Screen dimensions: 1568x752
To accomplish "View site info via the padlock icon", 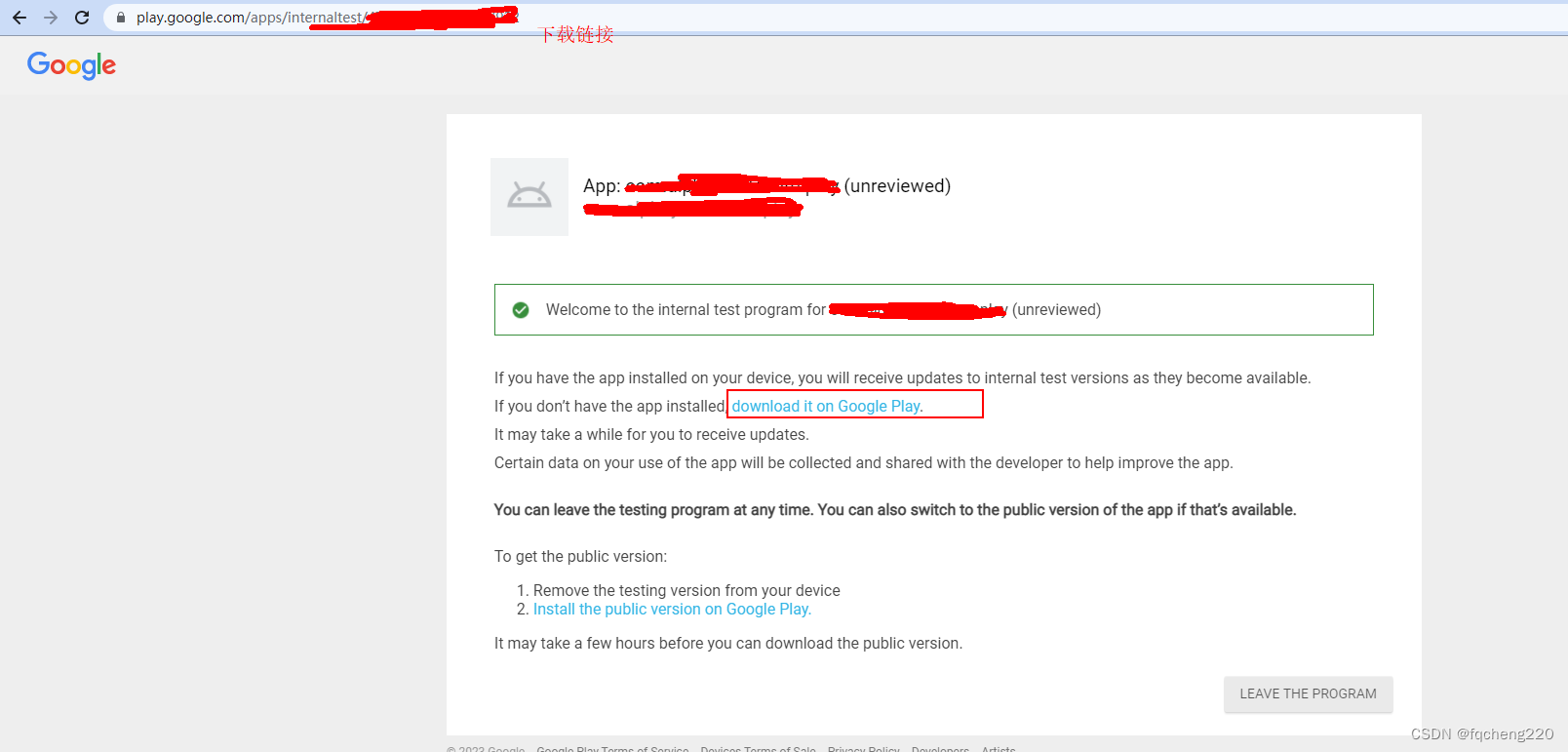I will [x=121, y=18].
